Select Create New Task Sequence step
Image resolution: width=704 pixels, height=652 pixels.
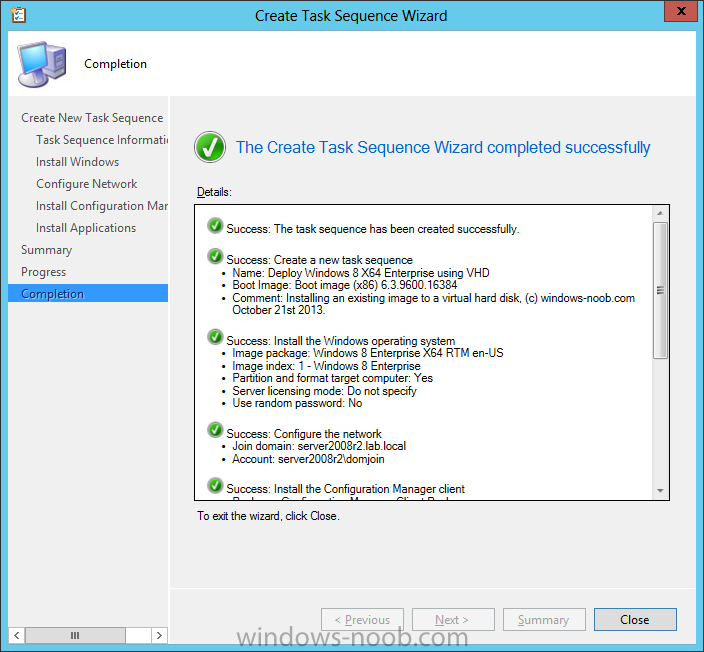92,118
